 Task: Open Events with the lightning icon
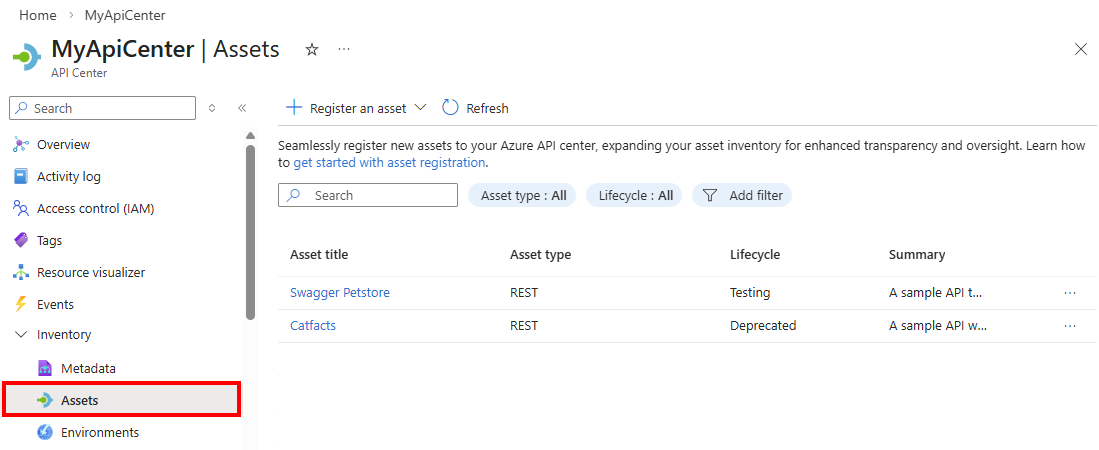[x=21, y=305]
